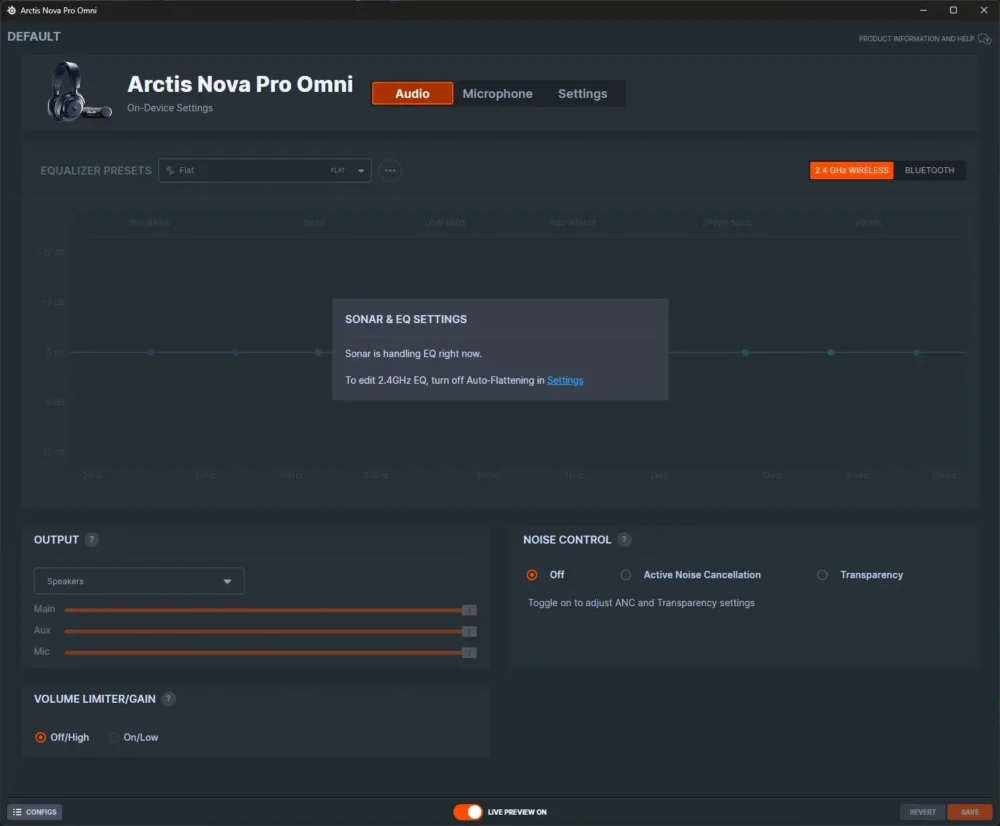Click the Save button

pos(969,812)
